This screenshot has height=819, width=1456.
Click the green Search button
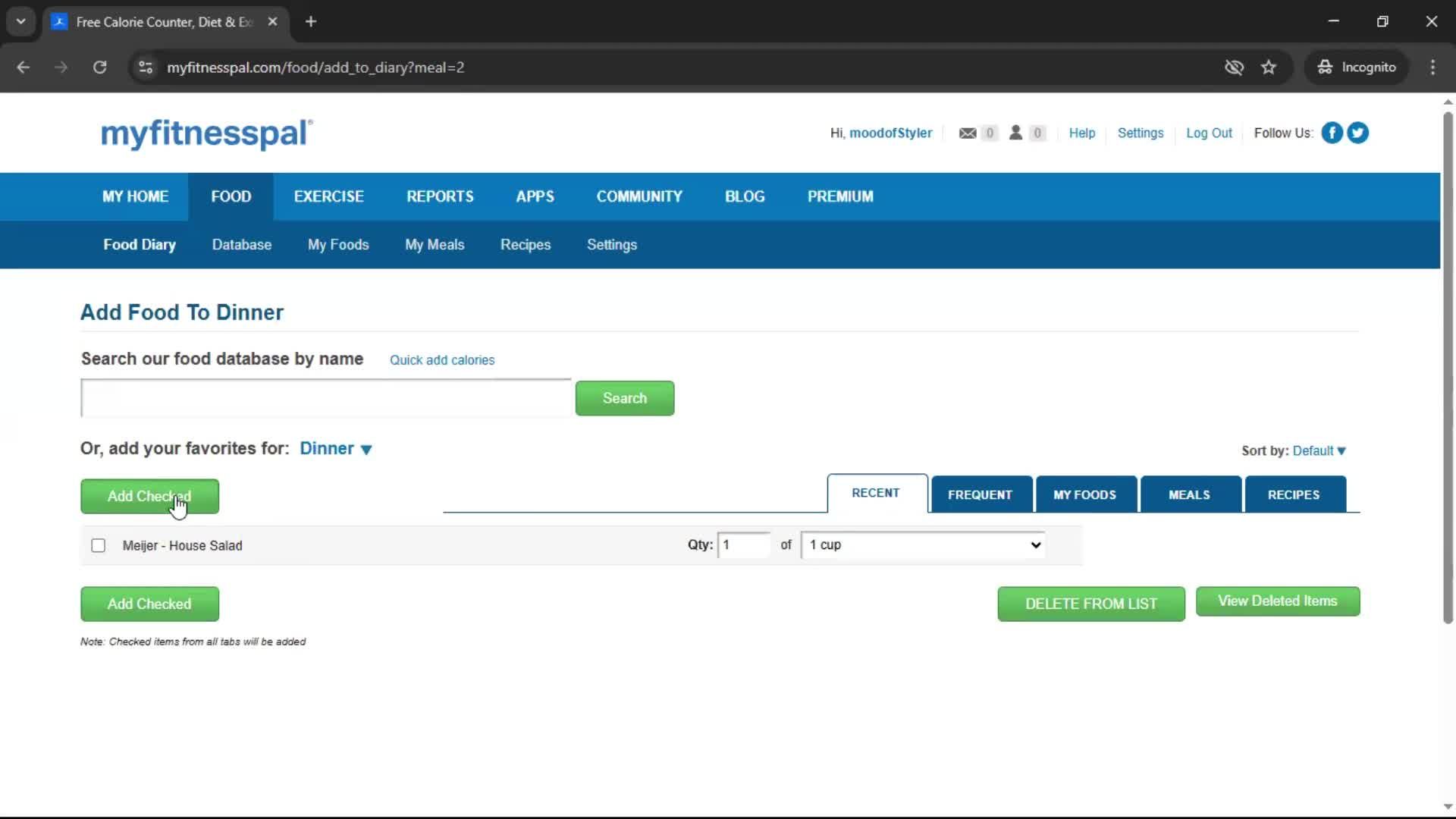[x=625, y=398]
